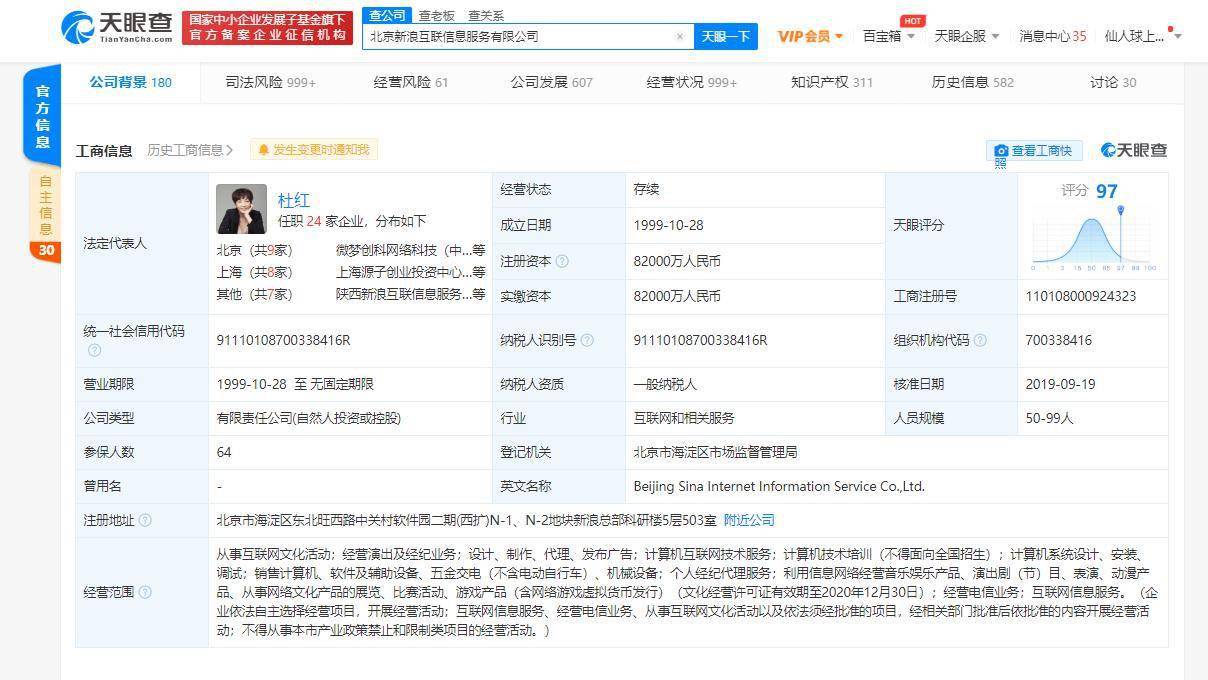Click the help icon next to 注册地址

145,520
